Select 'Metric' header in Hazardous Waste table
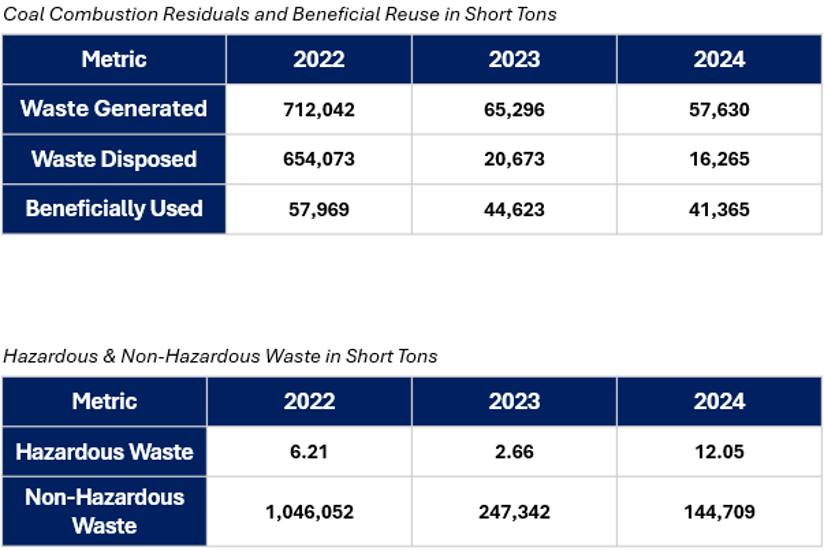The width and height of the screenshot is (824, 550). (x=105, y=401)
